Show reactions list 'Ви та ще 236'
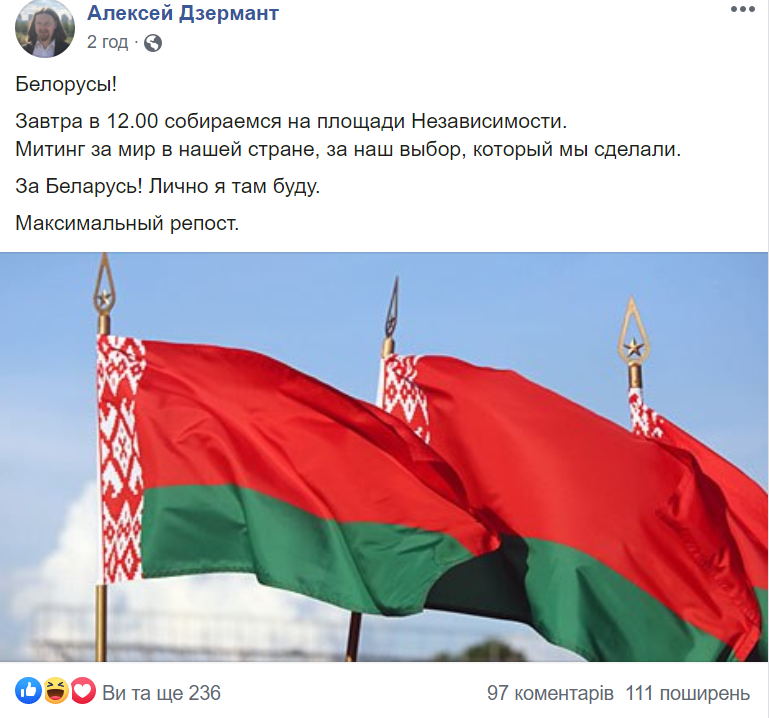Viewport: 769px width, 718px height. click(161, 693)
